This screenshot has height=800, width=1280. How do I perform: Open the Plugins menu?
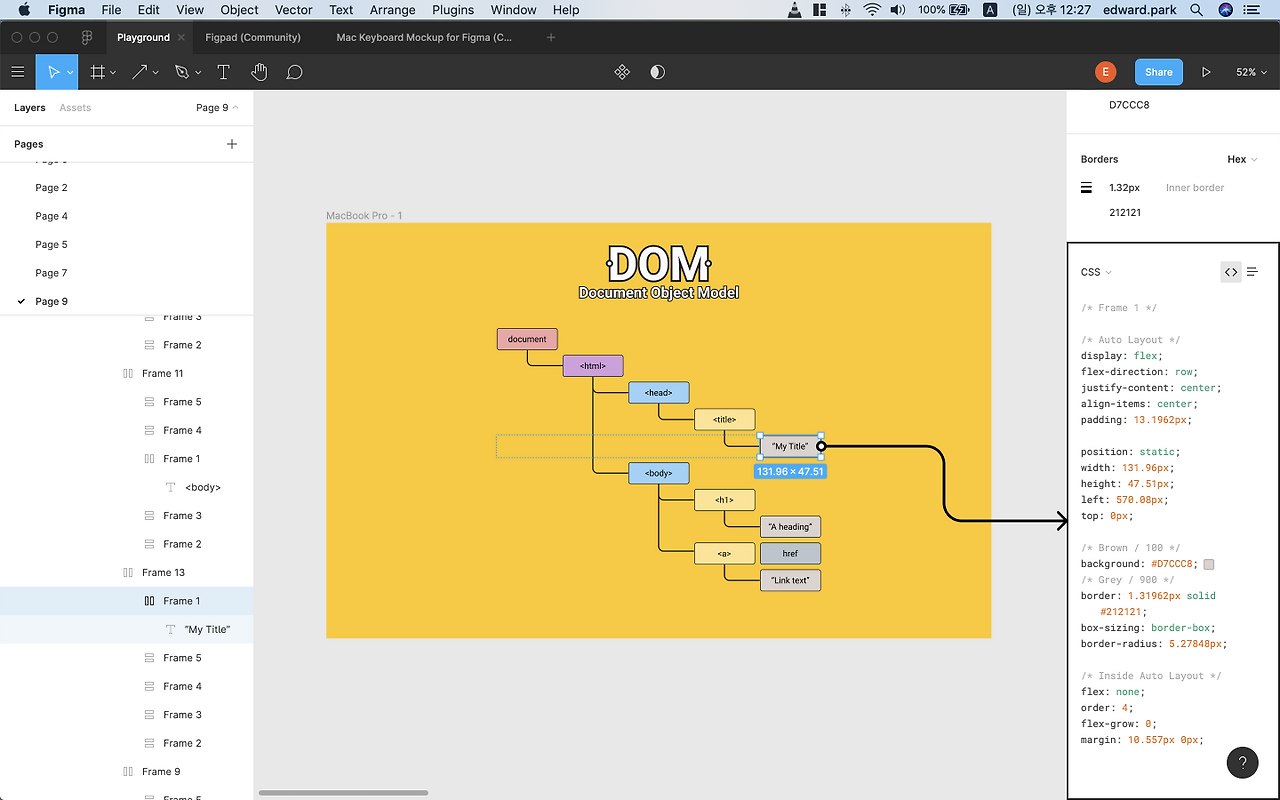453,10
